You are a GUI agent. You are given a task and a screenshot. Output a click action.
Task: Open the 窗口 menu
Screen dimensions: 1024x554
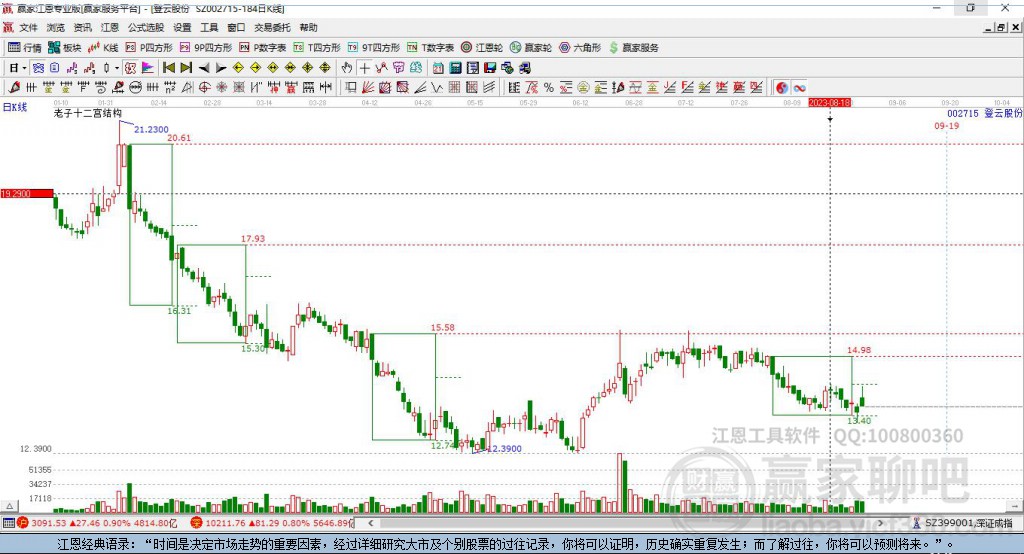tap(236, 27)
